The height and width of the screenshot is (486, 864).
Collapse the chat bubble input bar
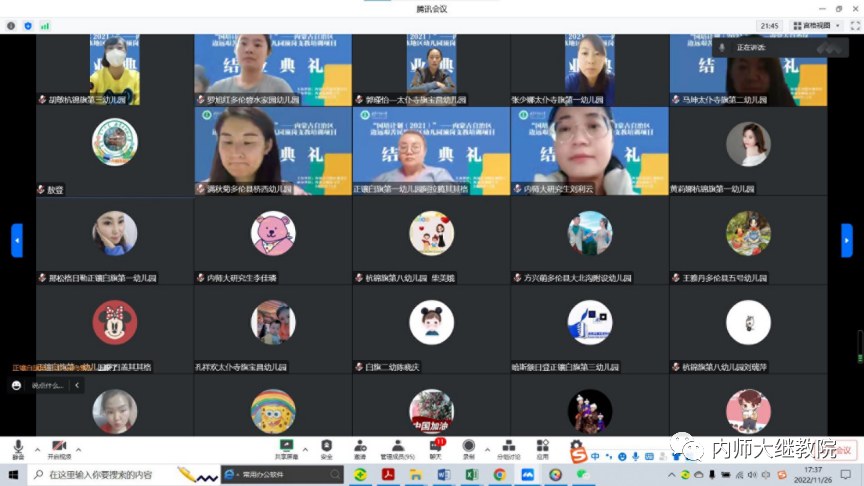tap(78, 385)
